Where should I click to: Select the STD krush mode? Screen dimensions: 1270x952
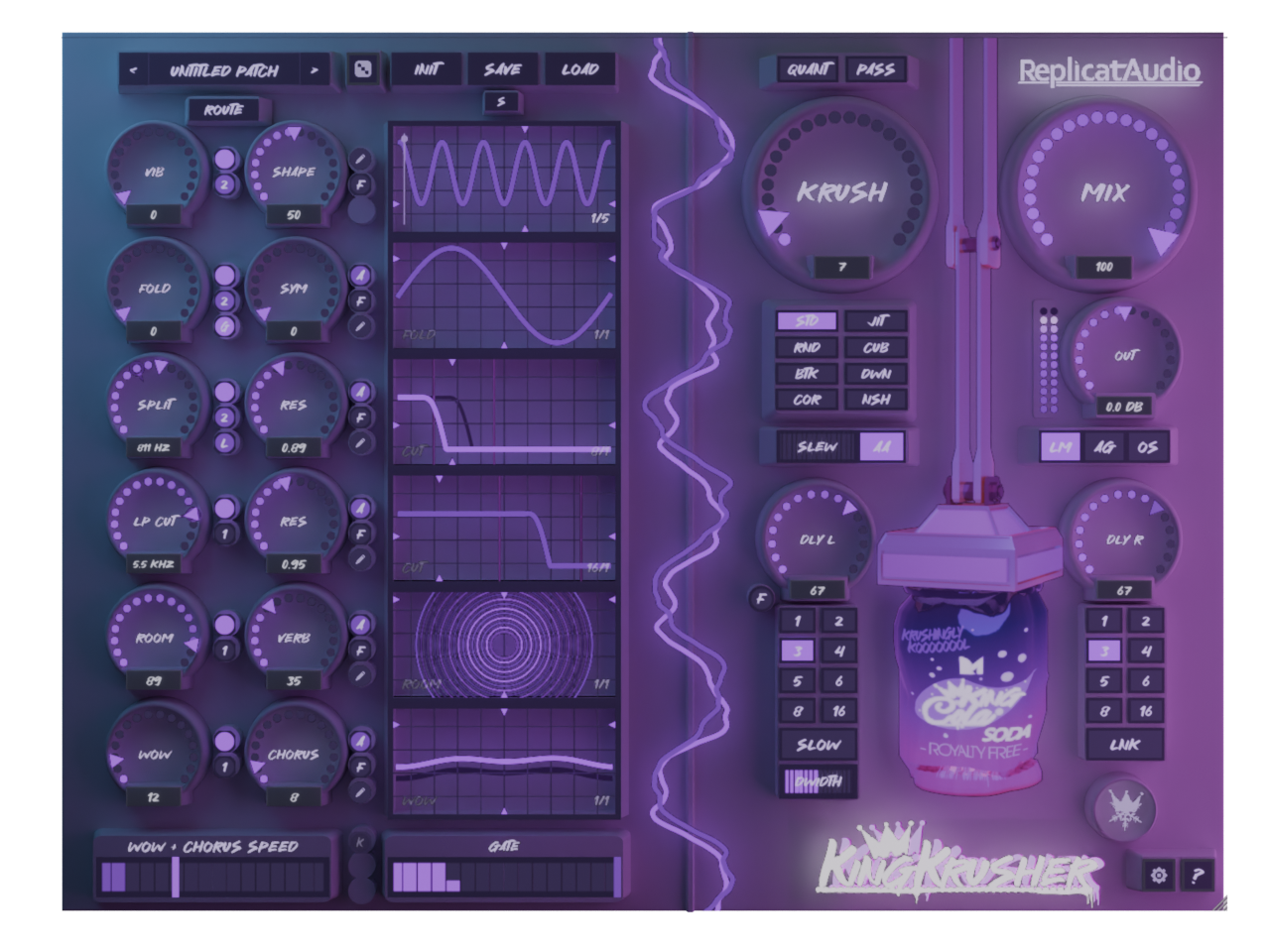(x=807, y=320)
